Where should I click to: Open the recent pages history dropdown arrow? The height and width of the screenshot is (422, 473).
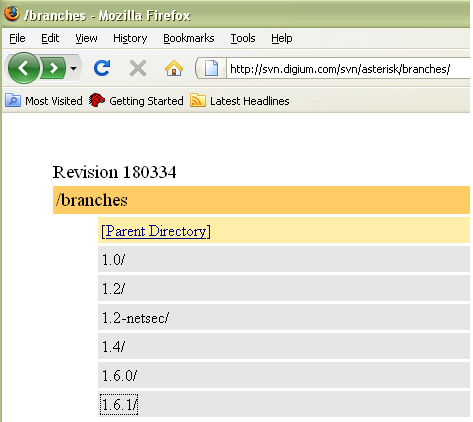point(74,69)
